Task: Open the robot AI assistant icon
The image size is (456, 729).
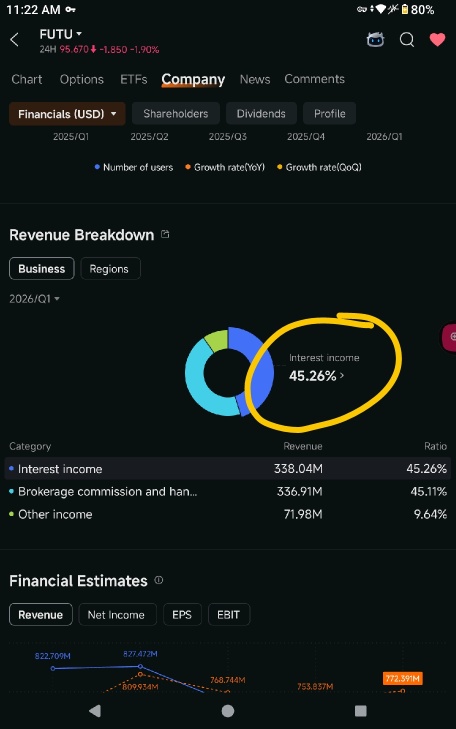Action: 375,40
